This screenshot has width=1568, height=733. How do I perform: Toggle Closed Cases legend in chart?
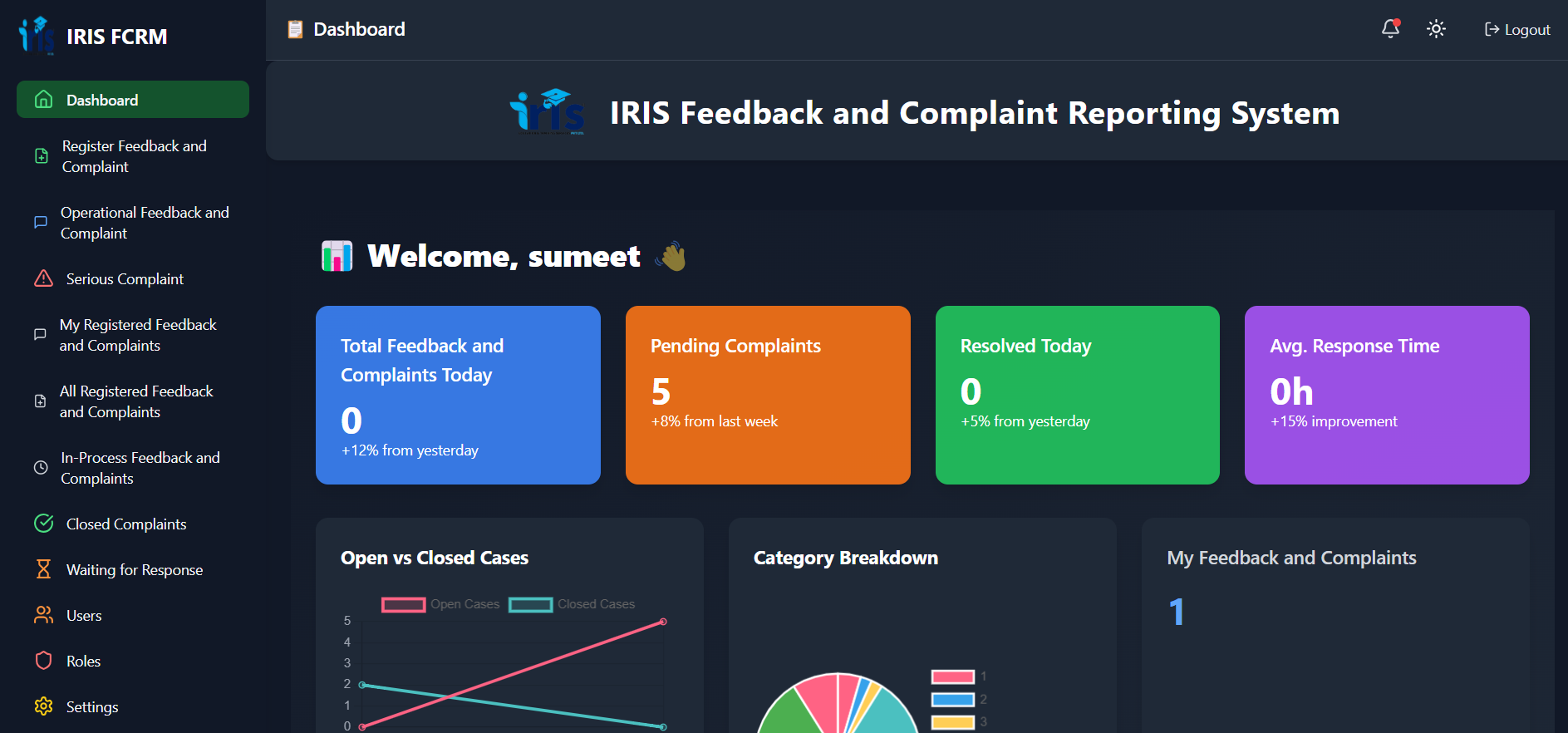coord(572,604)
